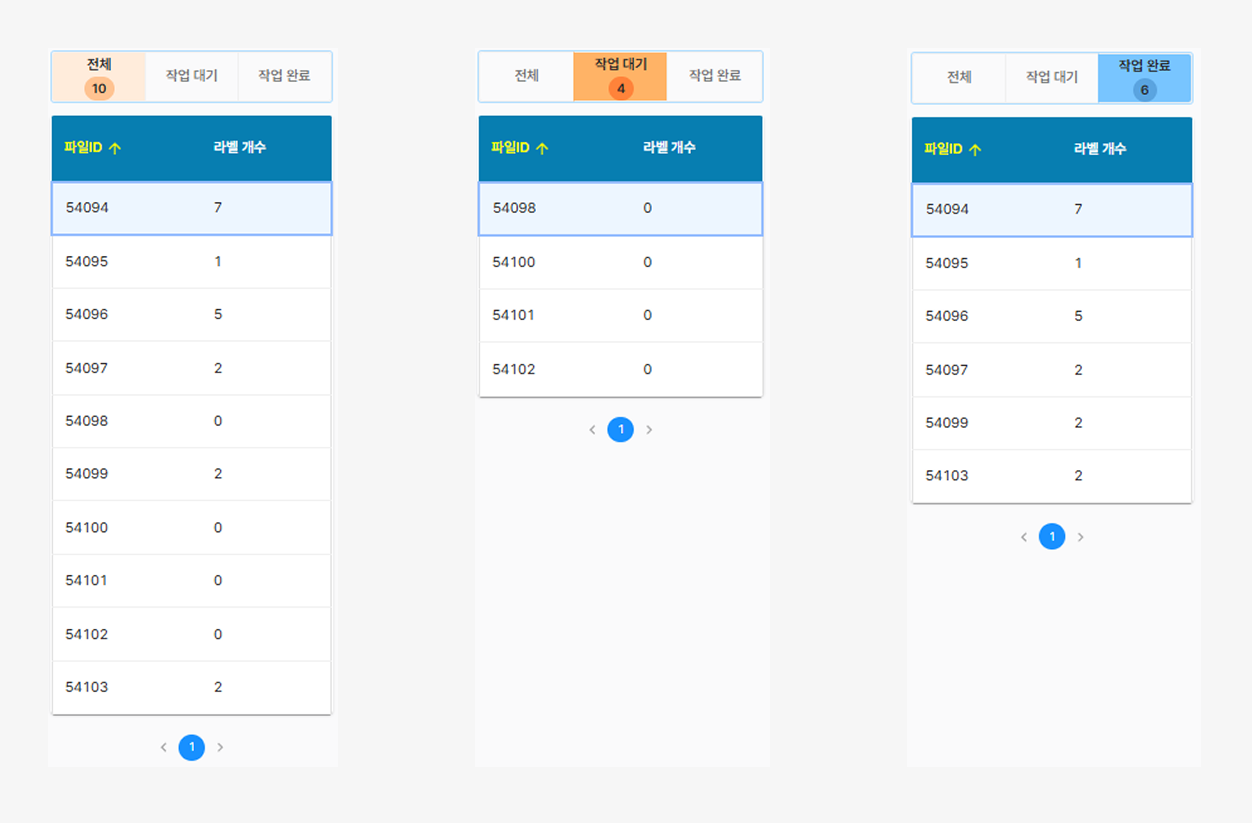Click label count 0 of file 54100, 작업 대기 table
The width and height of the screenshot is (1252, 823).
[647, 262]
